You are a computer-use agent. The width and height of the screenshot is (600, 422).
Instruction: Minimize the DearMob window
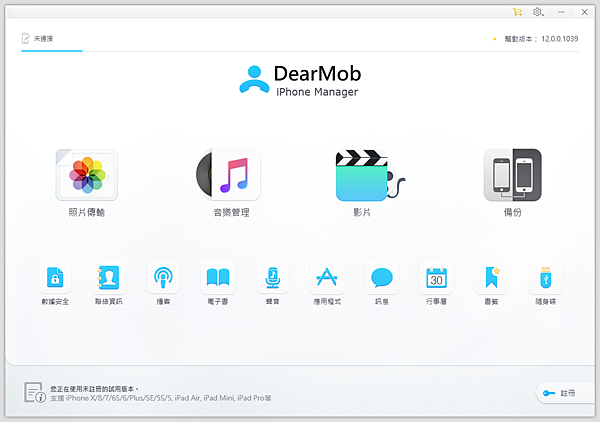561,12
